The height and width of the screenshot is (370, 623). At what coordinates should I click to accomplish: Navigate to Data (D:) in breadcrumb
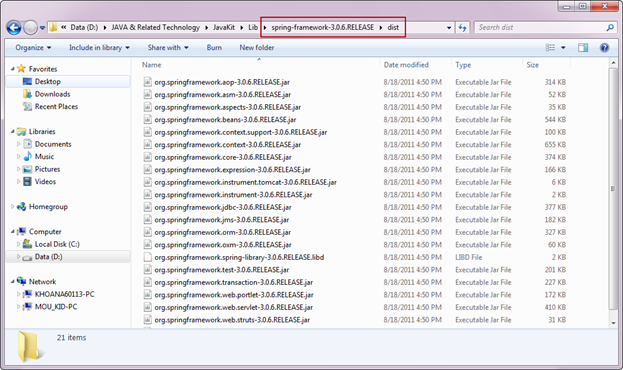84,27
